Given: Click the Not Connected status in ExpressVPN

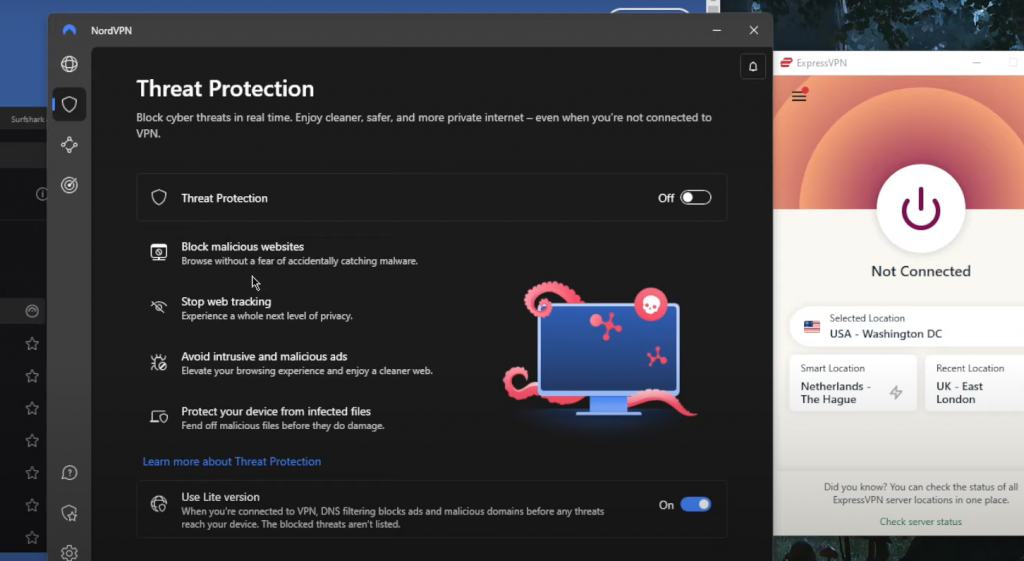Looking at the screenshot, I should 921,271.
